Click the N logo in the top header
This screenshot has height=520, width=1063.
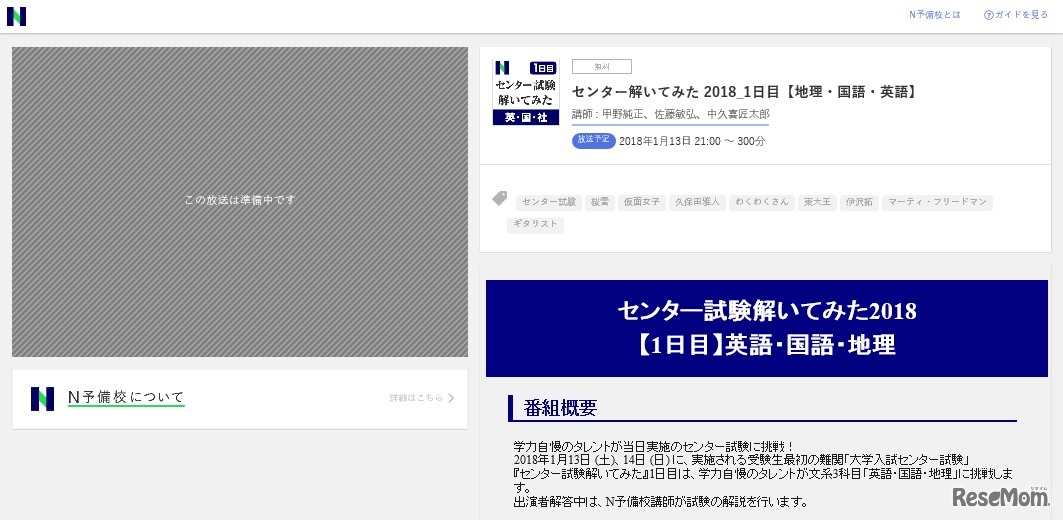16,16
